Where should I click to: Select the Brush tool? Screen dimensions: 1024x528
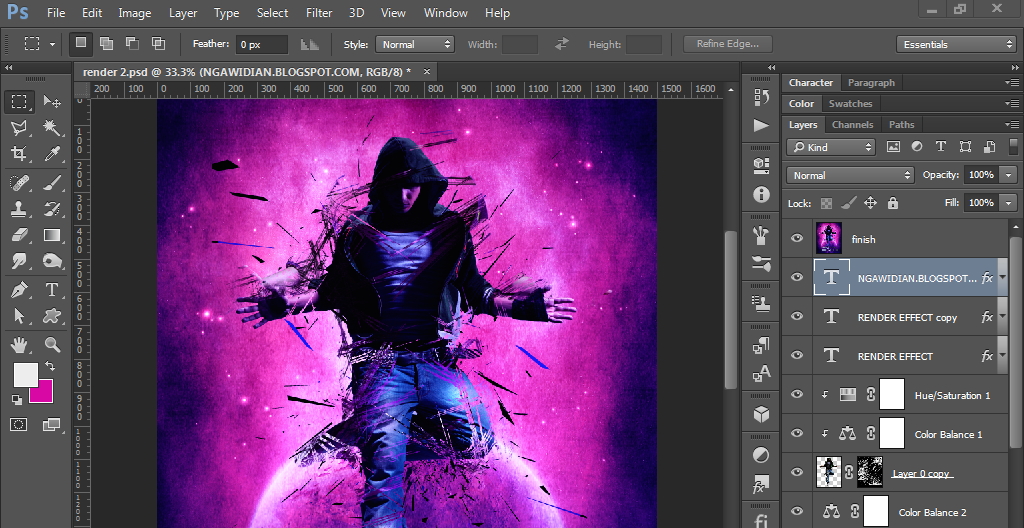coord(52,182)
